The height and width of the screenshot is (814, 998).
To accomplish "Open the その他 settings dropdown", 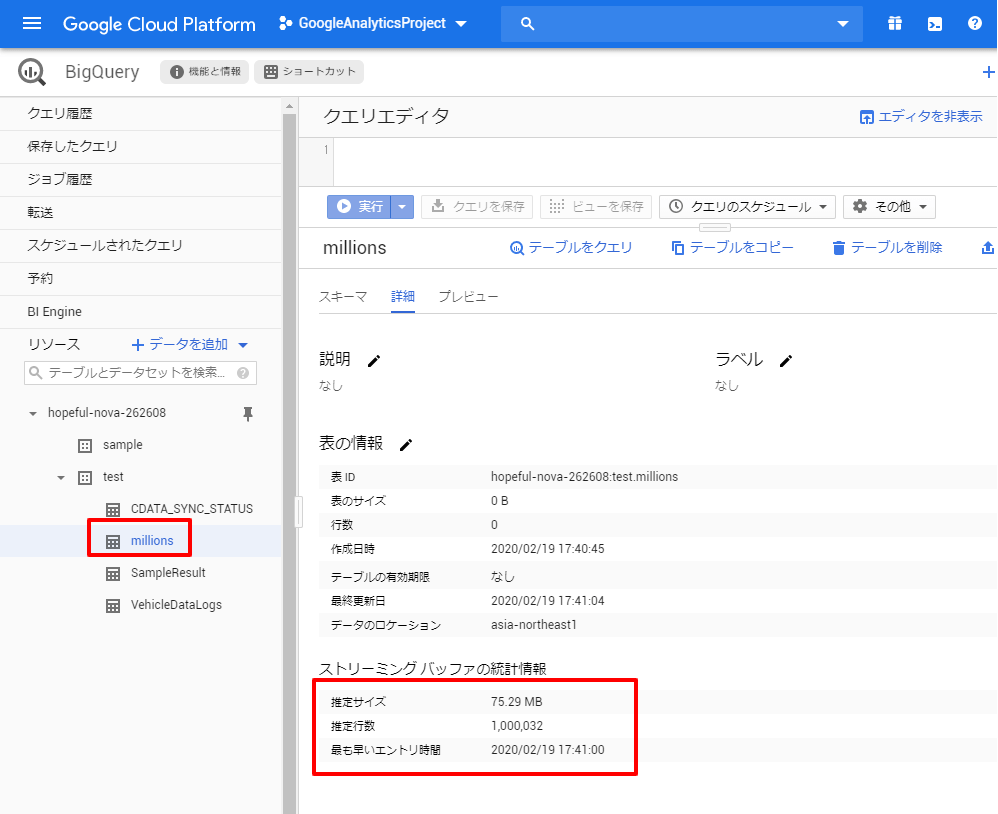I will (889, 207).
